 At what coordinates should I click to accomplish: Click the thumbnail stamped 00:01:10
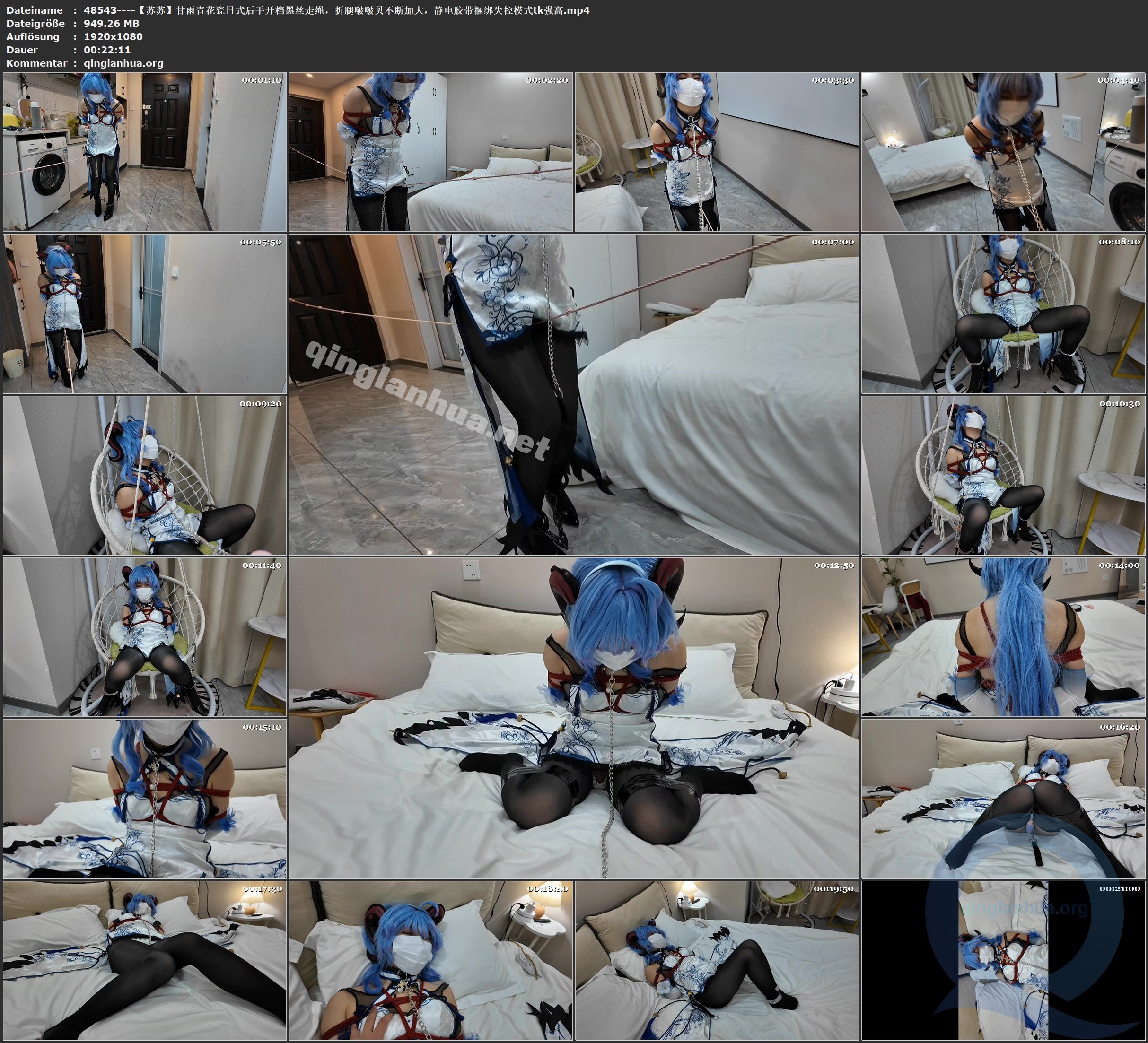(145, 151)
